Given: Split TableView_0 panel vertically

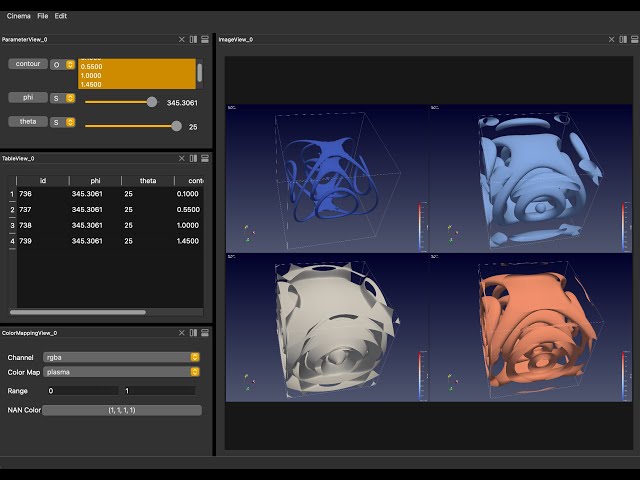Looking at the screenshot, I should click(x=205, y=158).
